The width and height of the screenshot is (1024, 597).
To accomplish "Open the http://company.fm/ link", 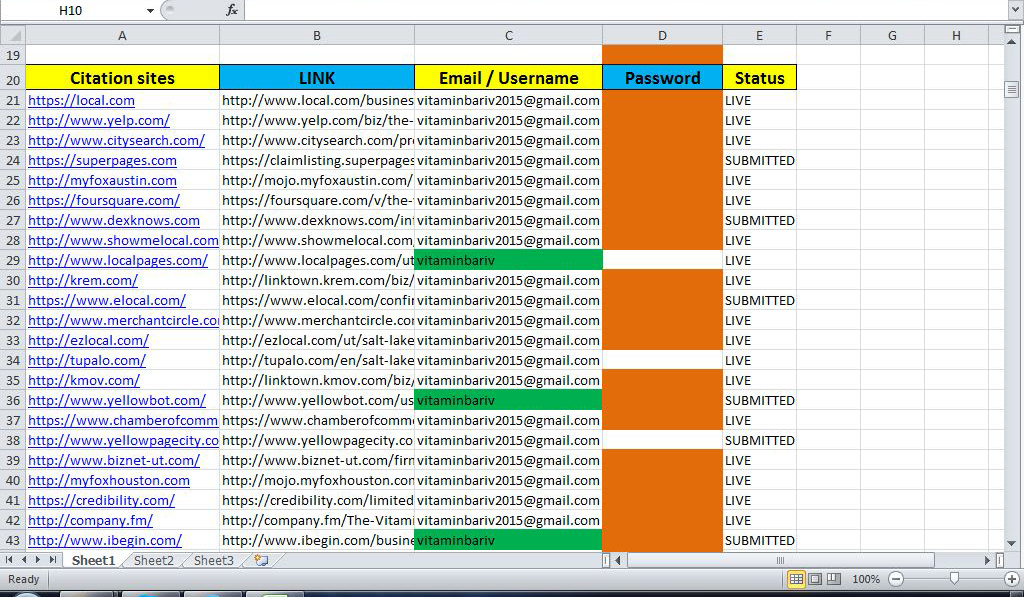I will 90,521.
